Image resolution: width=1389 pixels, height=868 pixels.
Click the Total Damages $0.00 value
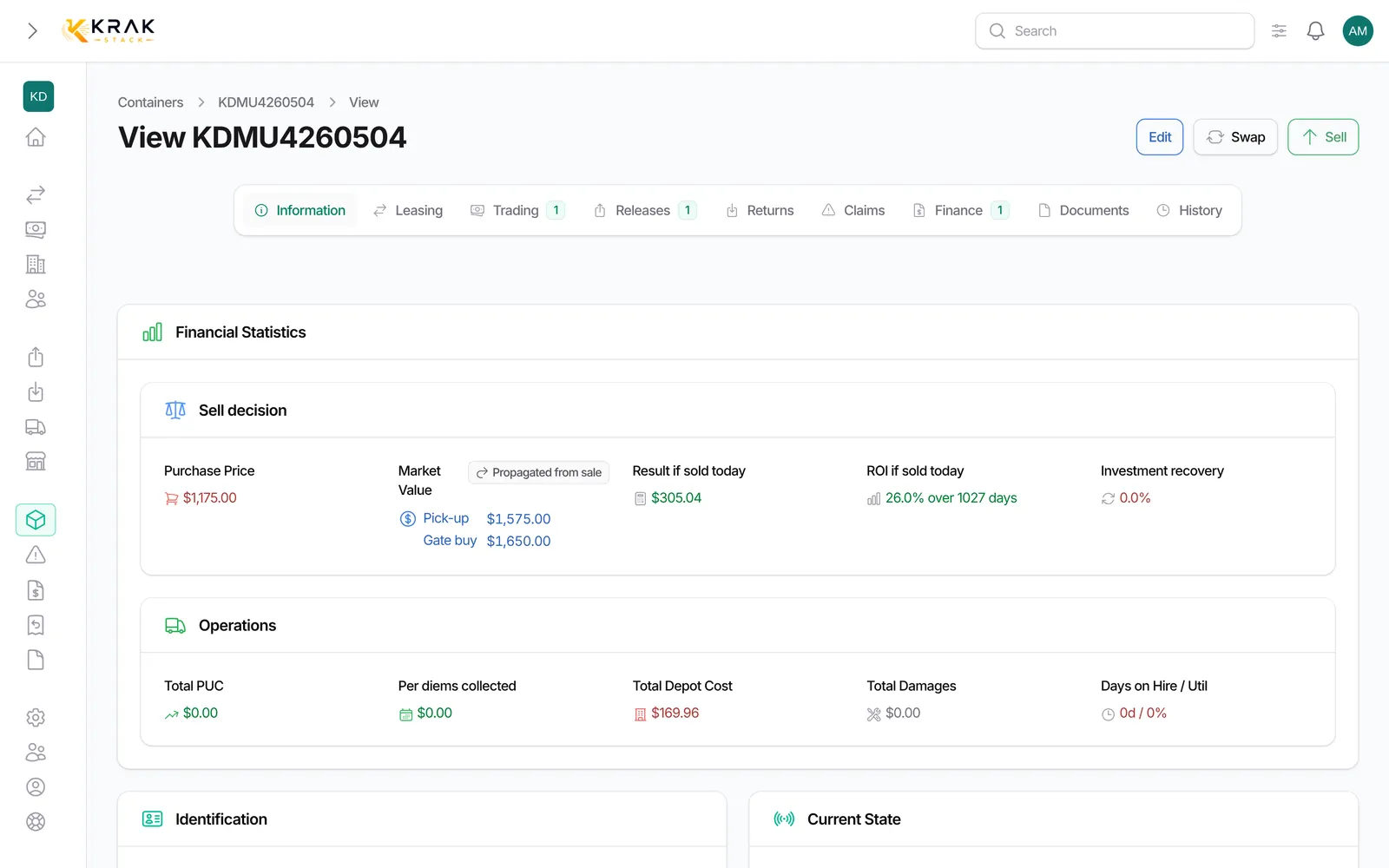tap(903, 713)
